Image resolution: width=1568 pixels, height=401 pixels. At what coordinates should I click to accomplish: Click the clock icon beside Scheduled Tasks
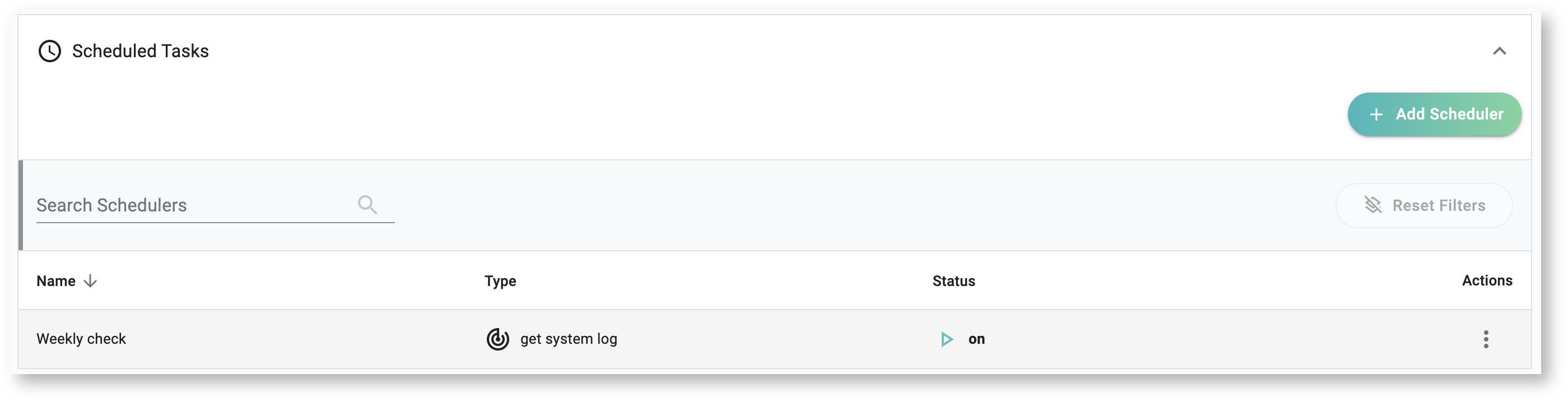point(49,51)
